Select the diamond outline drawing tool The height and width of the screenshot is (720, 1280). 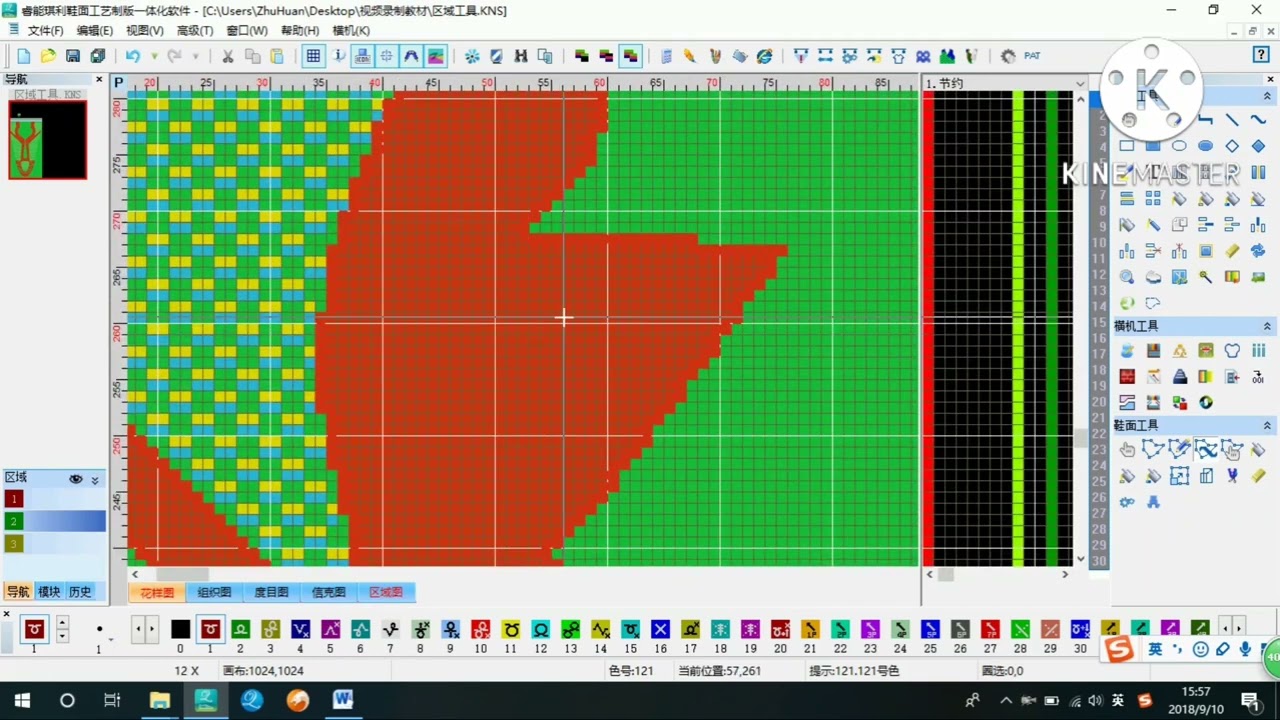coord(1232,146)
